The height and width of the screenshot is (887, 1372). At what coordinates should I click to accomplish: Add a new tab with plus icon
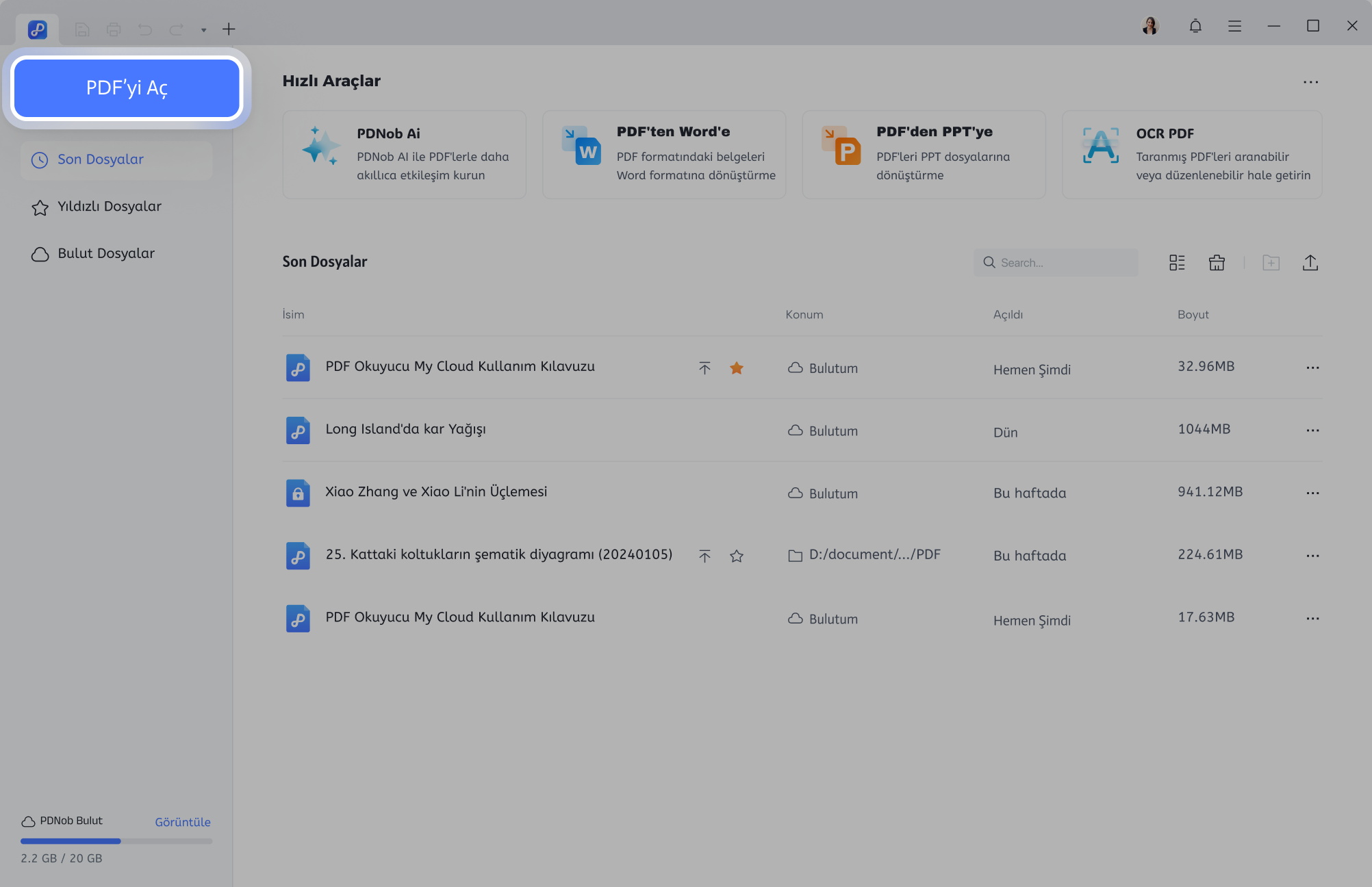(x=229, y=29)
